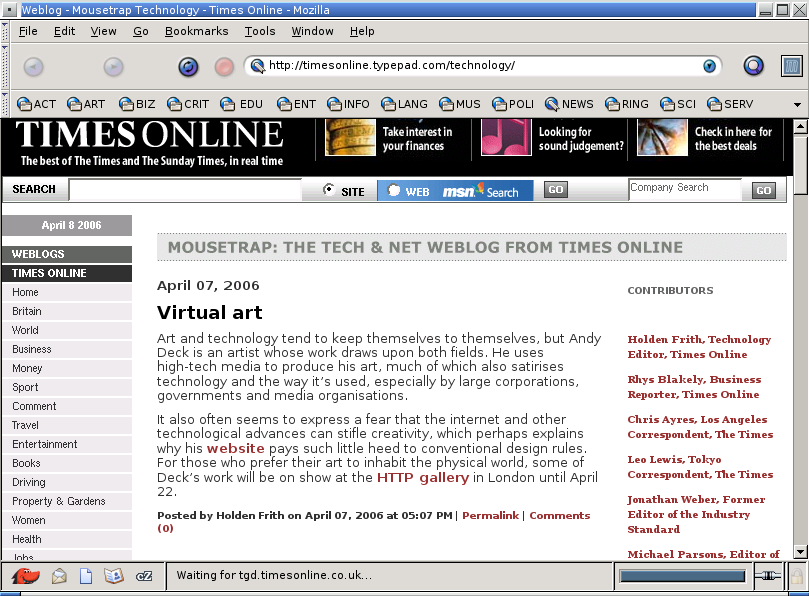Click the security lock icon in status bar

[797, 575]
